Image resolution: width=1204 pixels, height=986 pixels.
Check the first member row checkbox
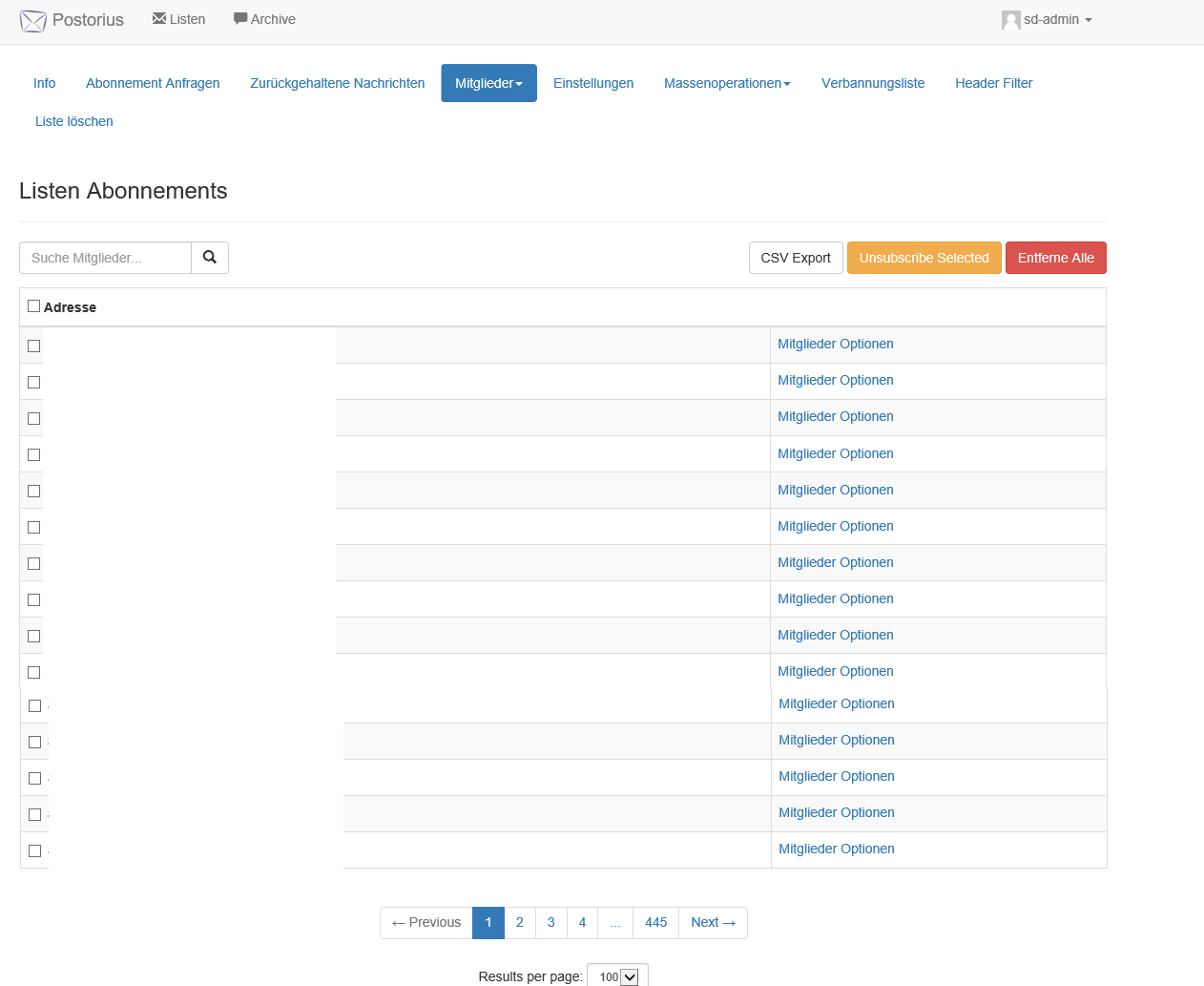[34, 346]
